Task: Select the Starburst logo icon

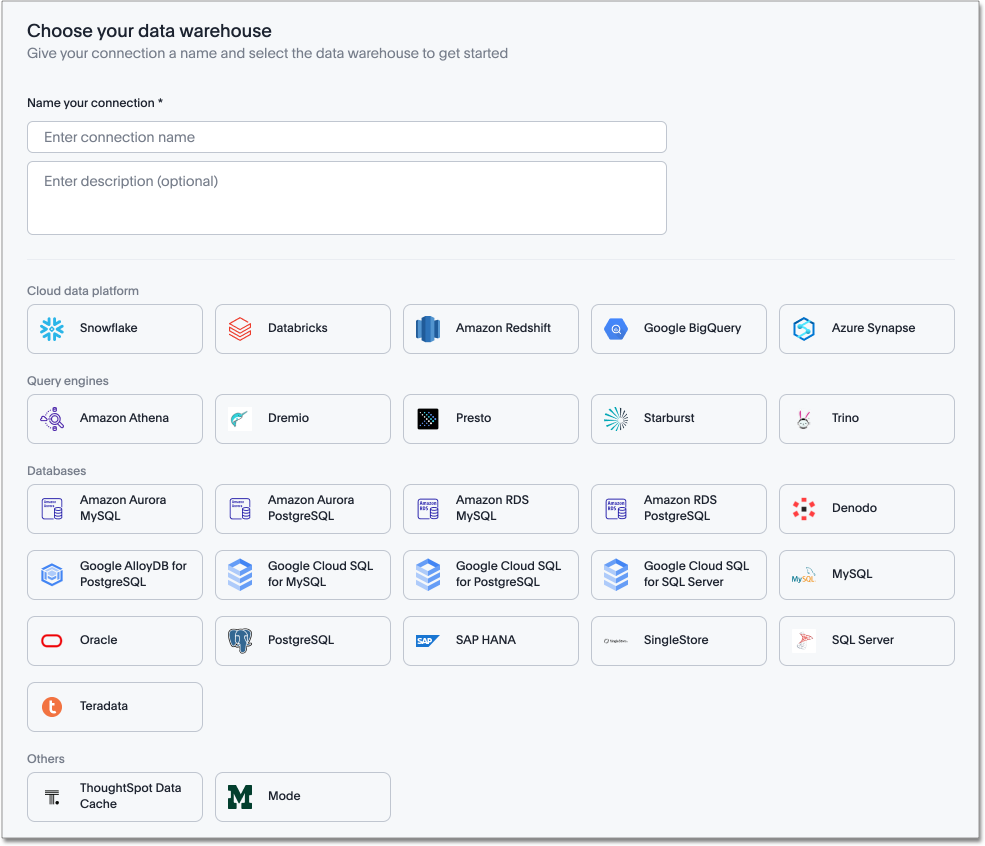Action: 616,419
